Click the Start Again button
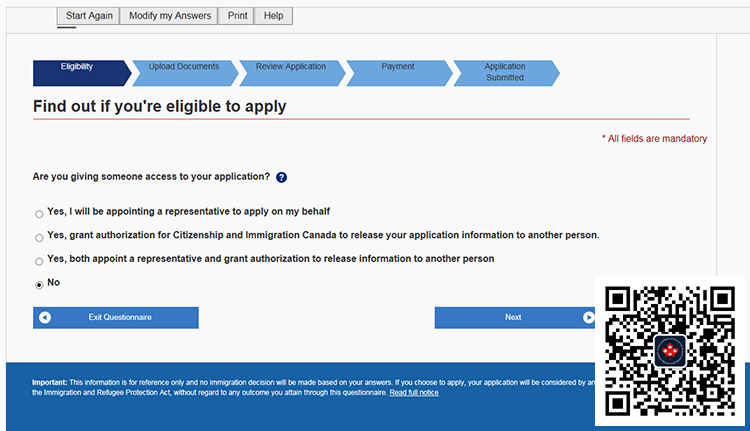Image resolution: width=750 pixels, height=431 pixels. coord(88,16)
